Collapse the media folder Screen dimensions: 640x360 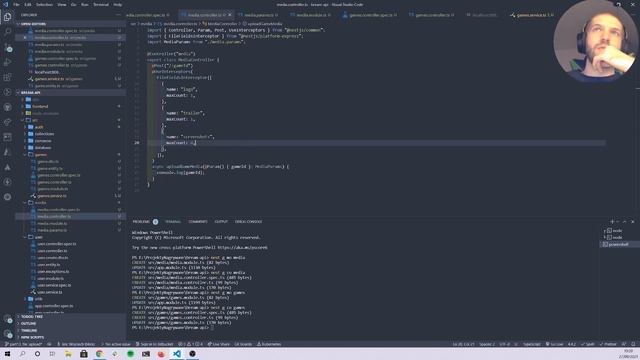pyautogui.click(x=40, y=202)
